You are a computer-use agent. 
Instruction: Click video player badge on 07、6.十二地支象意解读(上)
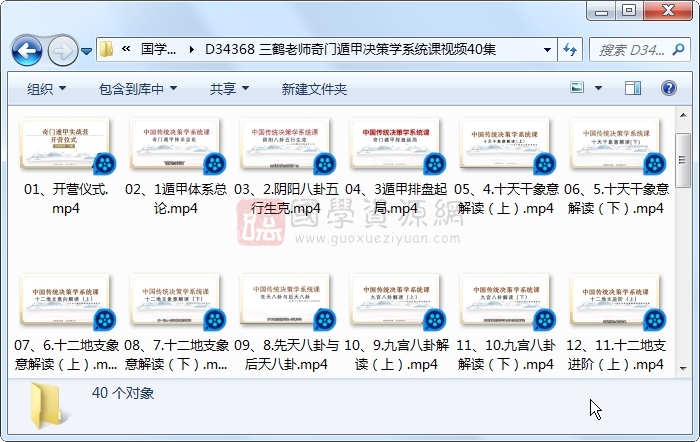point(105,320)
